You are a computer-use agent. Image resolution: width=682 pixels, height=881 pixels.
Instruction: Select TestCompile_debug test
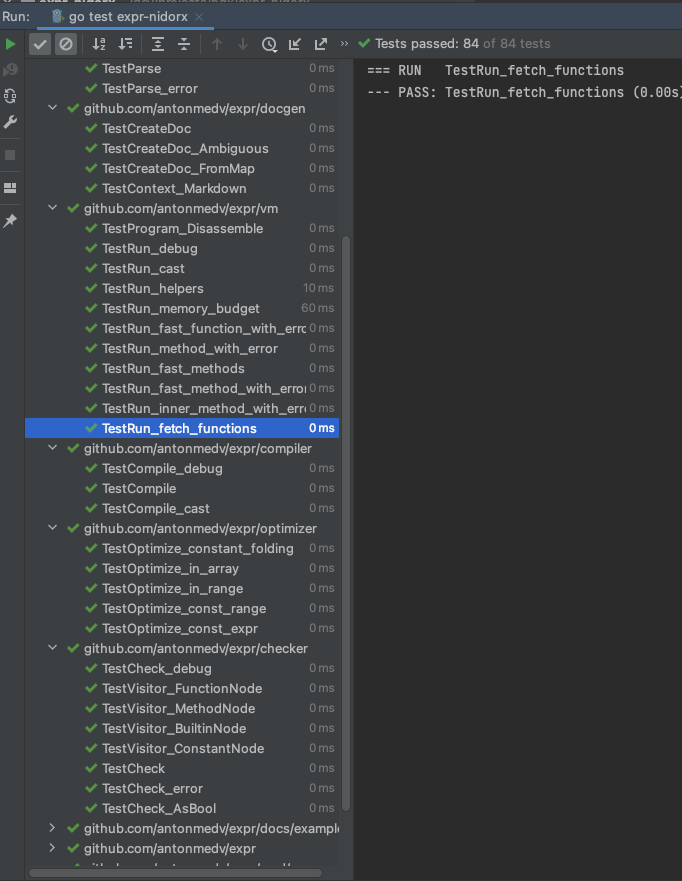182,469
